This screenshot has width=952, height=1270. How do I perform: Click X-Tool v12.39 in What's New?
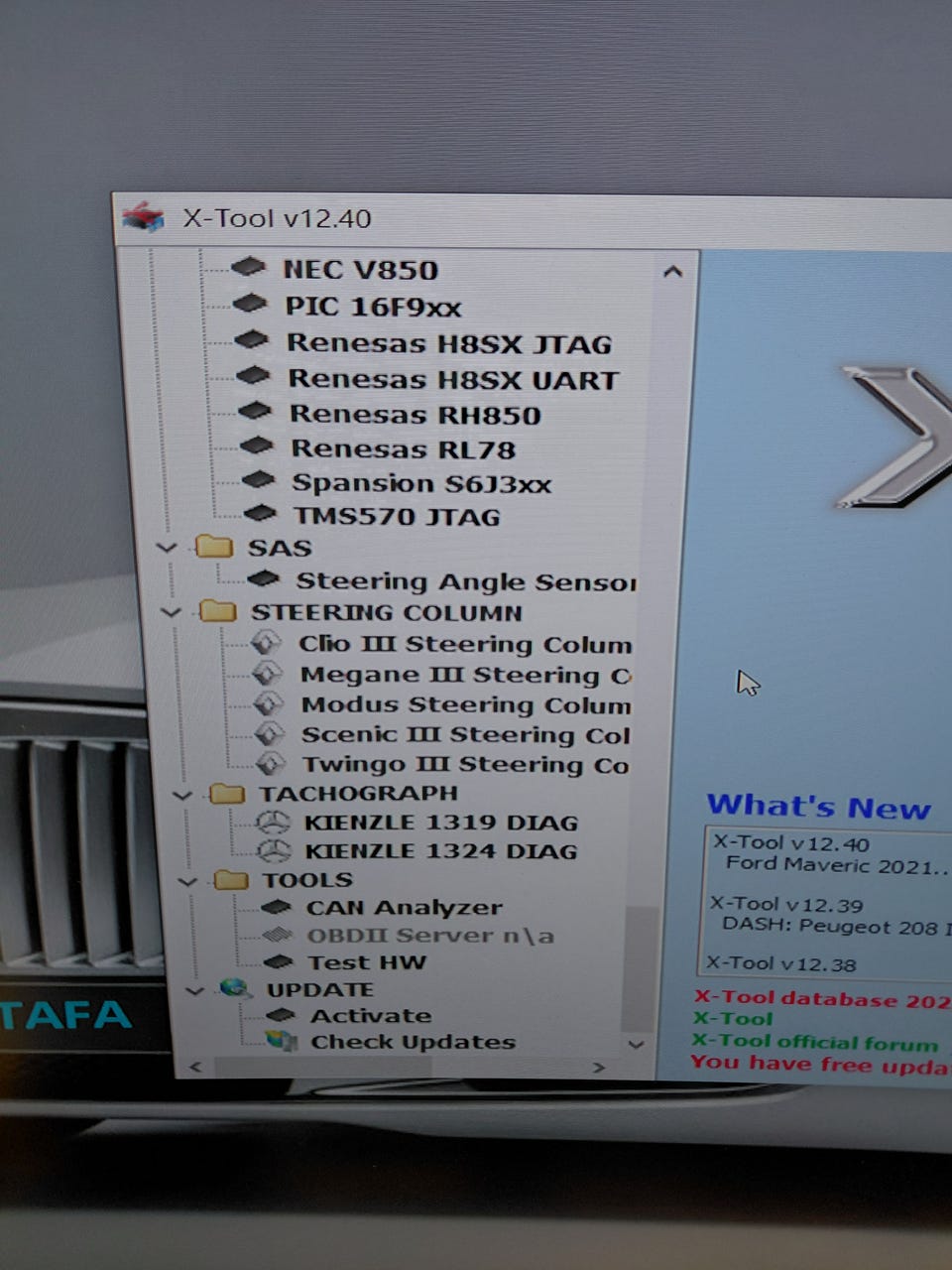pyautogui.click(x=786, y=904)
